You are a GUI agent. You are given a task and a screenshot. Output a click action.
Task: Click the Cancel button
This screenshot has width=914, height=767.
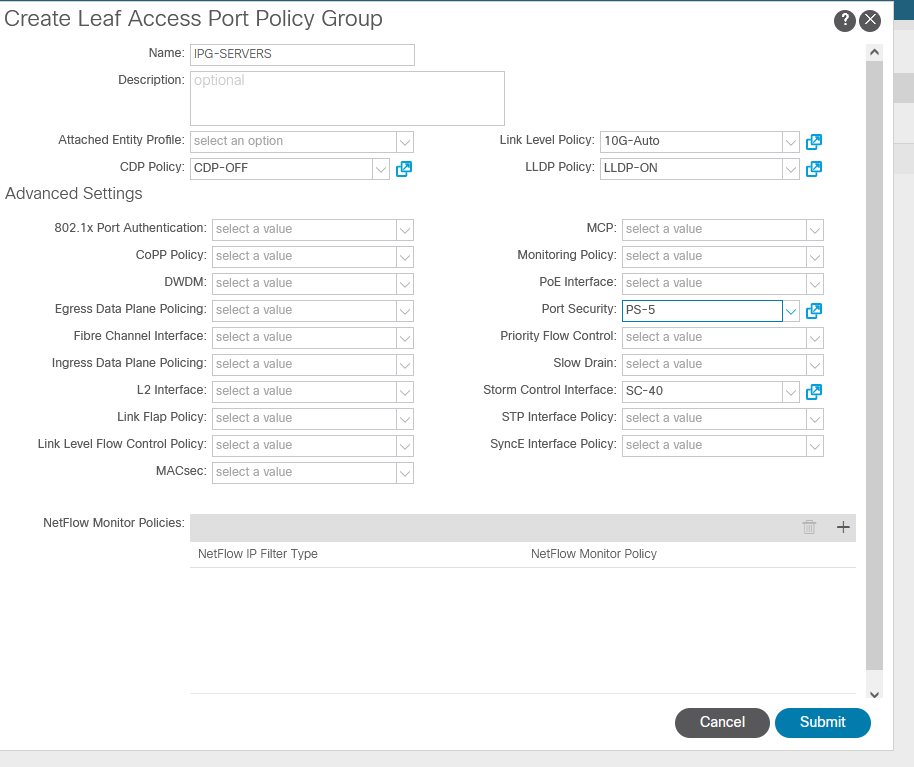click(722, 722)
